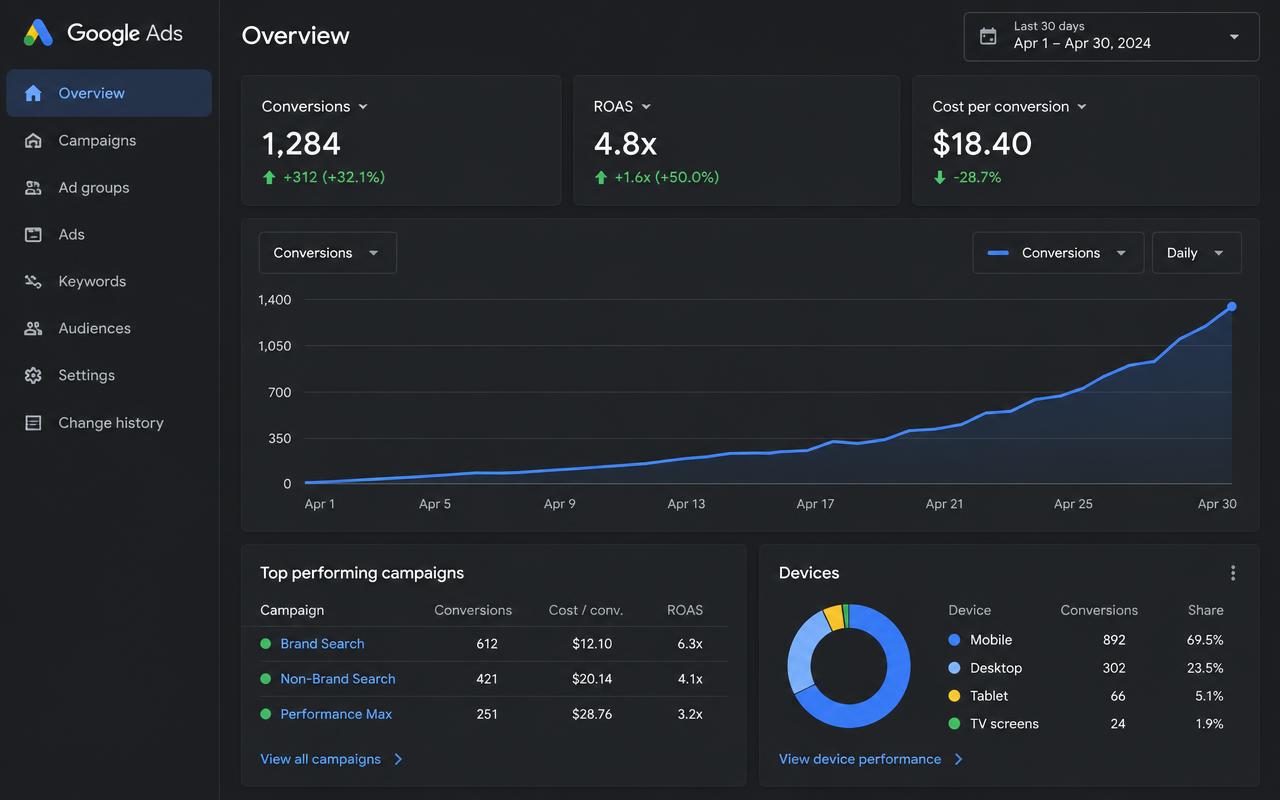Viewport: 1280px width, 800px height.
Task: Click the Keywords sidebar icon
Action: coord(33,281)
